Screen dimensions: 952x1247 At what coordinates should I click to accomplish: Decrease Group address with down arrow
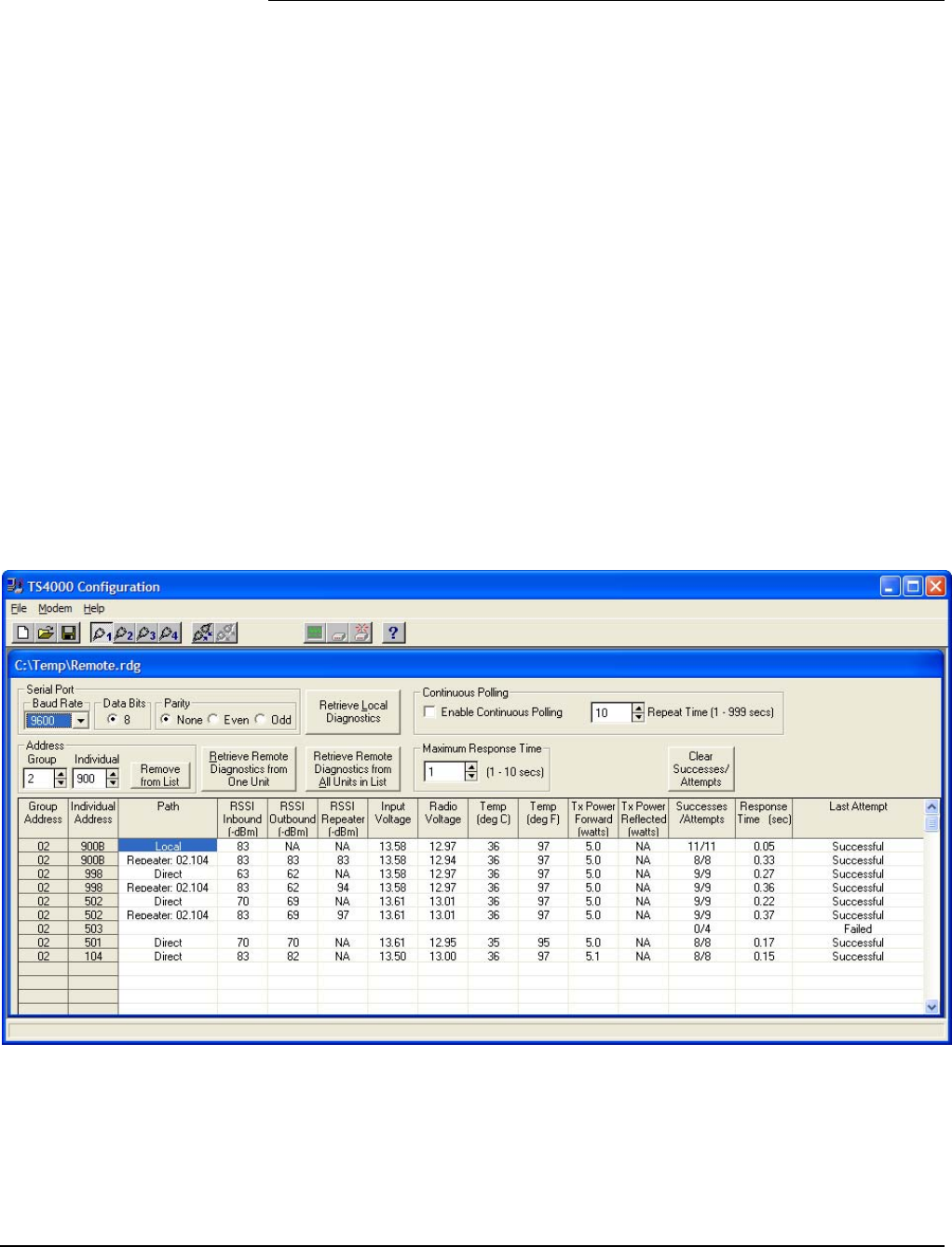pos(61,783)
